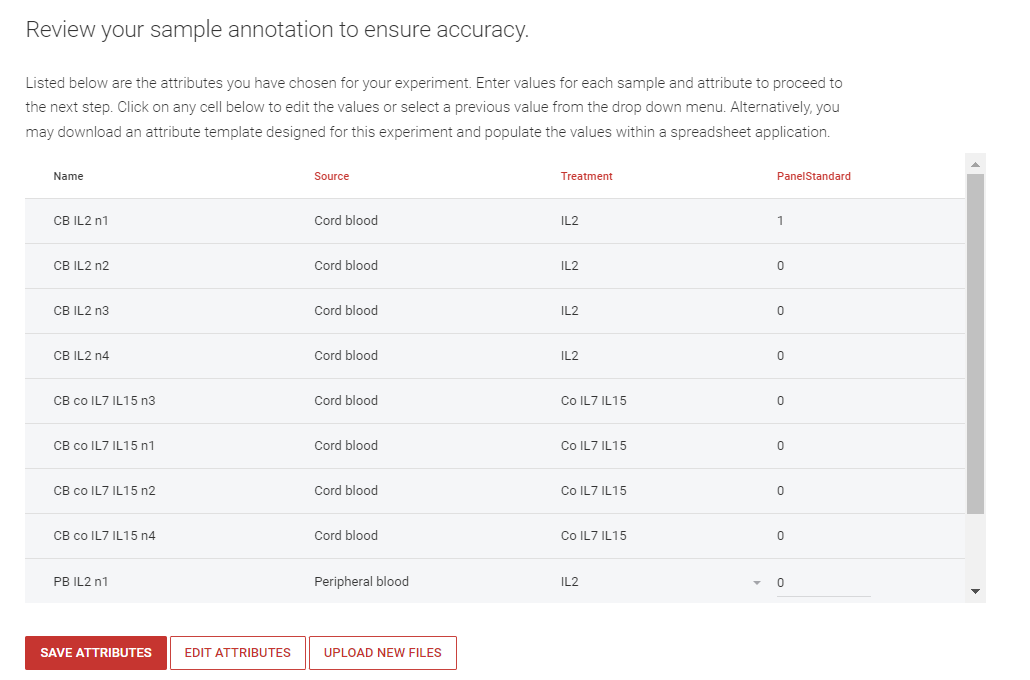Screen dimensions: 1030x680
Task: Click the table scrollbar down arrow
Action: pyautogui.click(x=975, y=591)
